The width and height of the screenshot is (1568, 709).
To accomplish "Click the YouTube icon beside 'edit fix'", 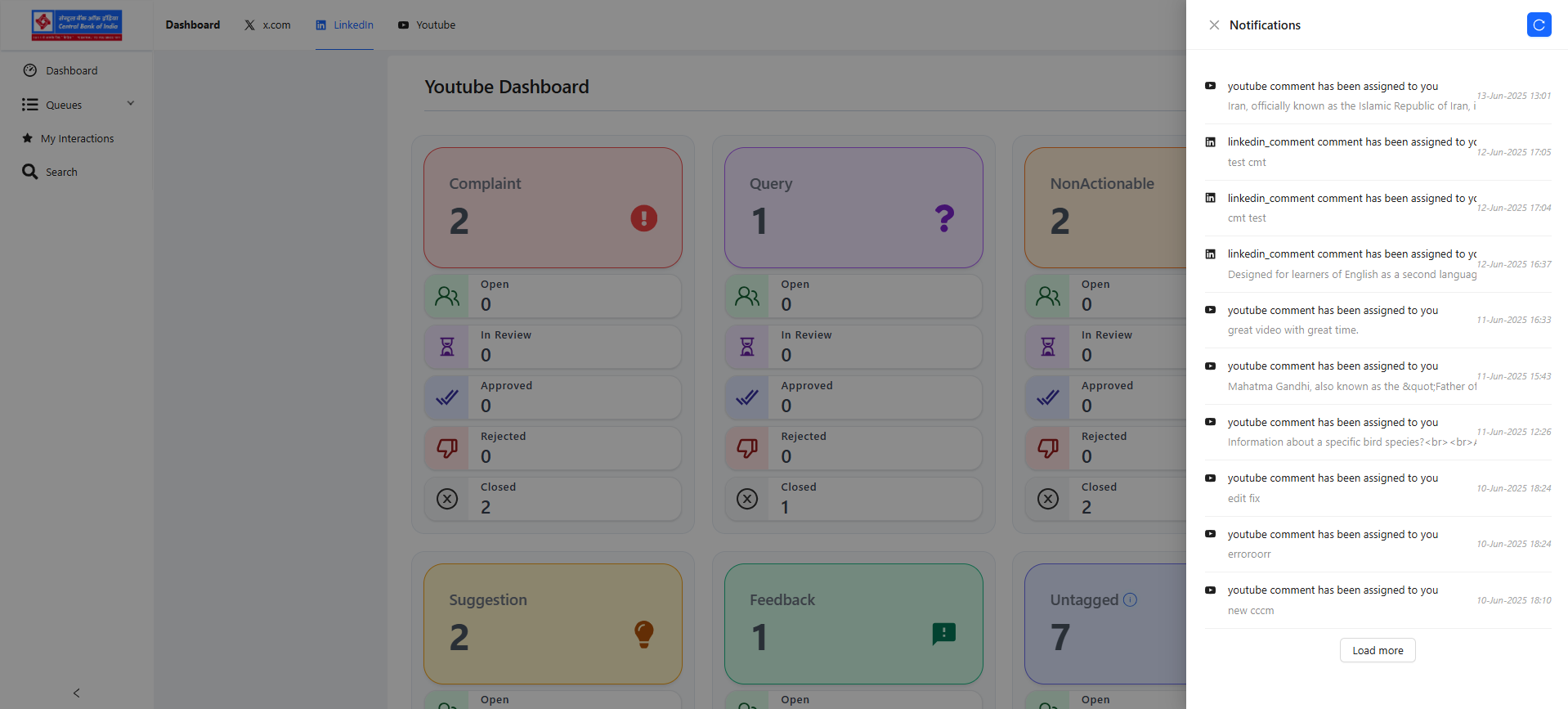I will pos(1210,478).
